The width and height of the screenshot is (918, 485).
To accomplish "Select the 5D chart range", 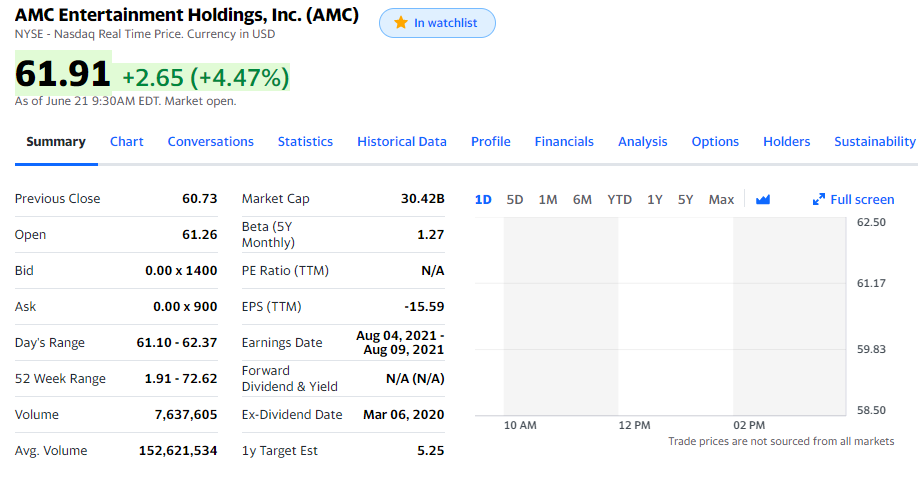I will click(515, 200).
